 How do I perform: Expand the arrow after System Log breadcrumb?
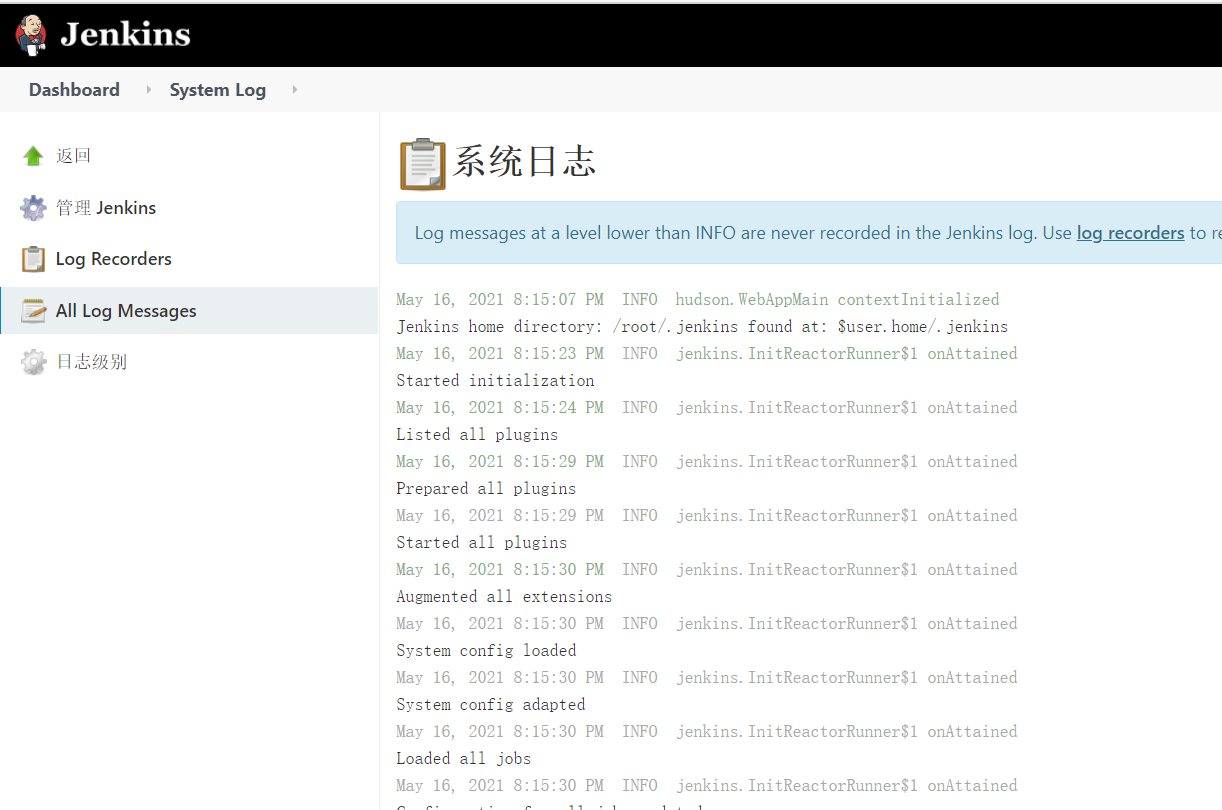(294, 90)
